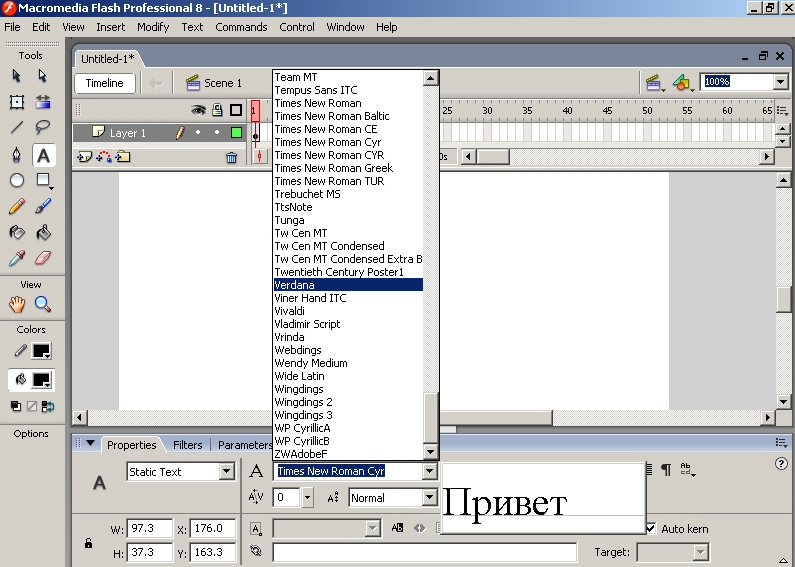The width and height of the screenshot is (795, 567).
Task: Open the Modify menu
Action: click(153, 27)
